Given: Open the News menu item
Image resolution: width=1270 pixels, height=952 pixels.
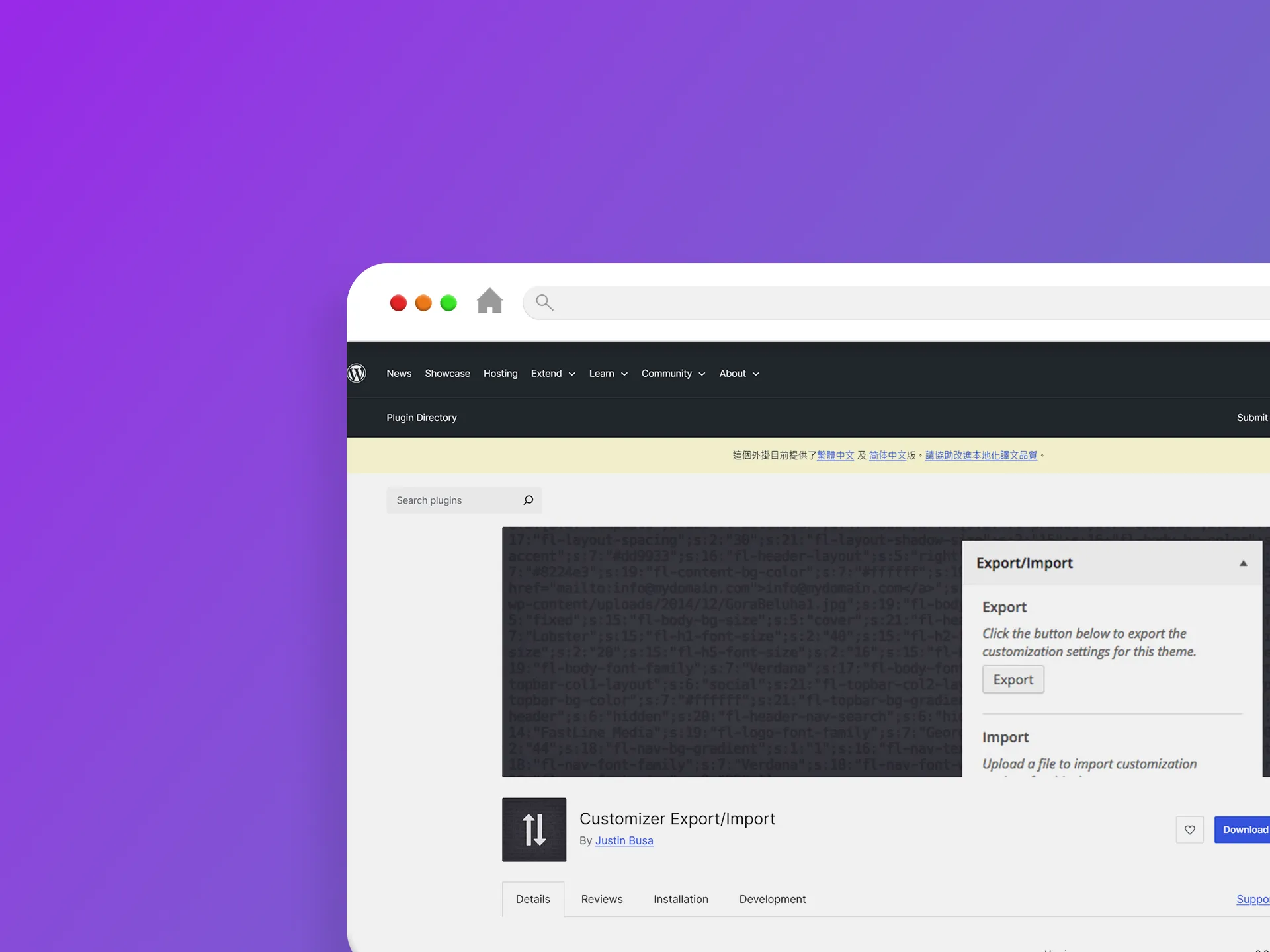Looking at the screenshot, I should click(399, 374).
